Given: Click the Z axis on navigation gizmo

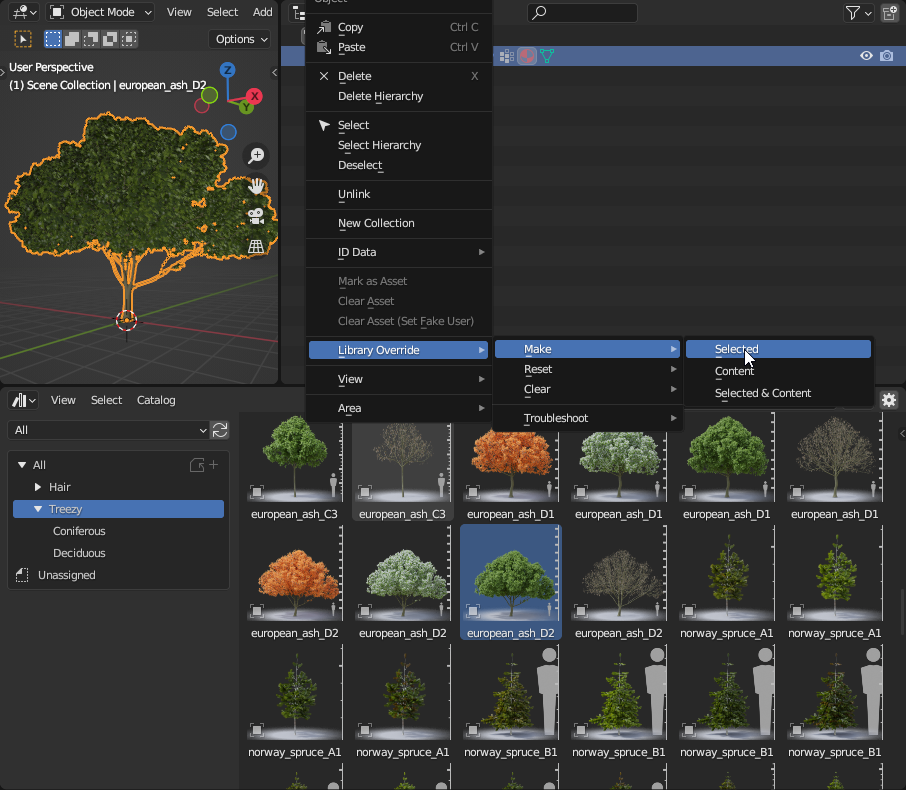Looking at the screenshot, I should tap(228, 70).
